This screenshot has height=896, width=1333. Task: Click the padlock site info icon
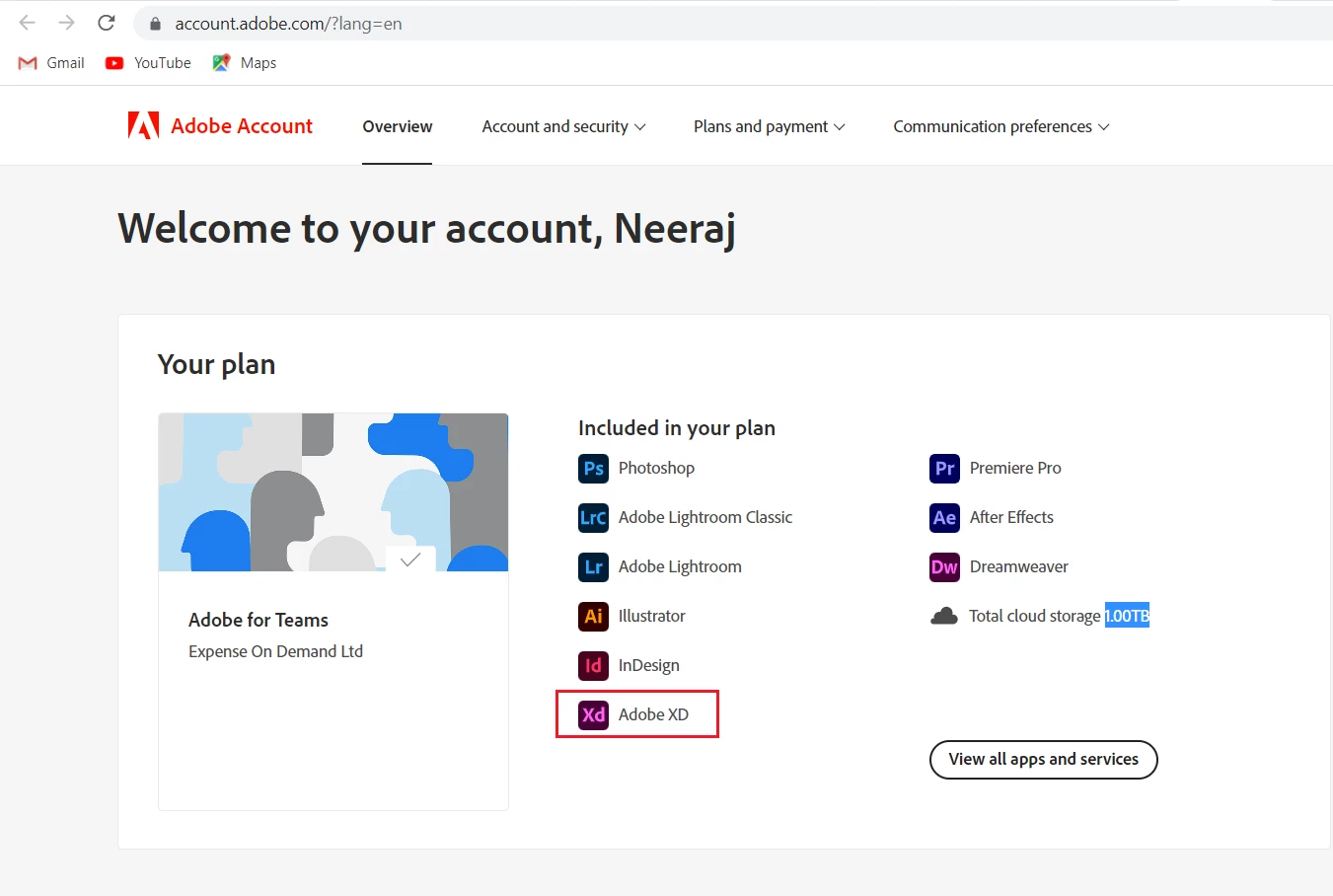(155, 24)
